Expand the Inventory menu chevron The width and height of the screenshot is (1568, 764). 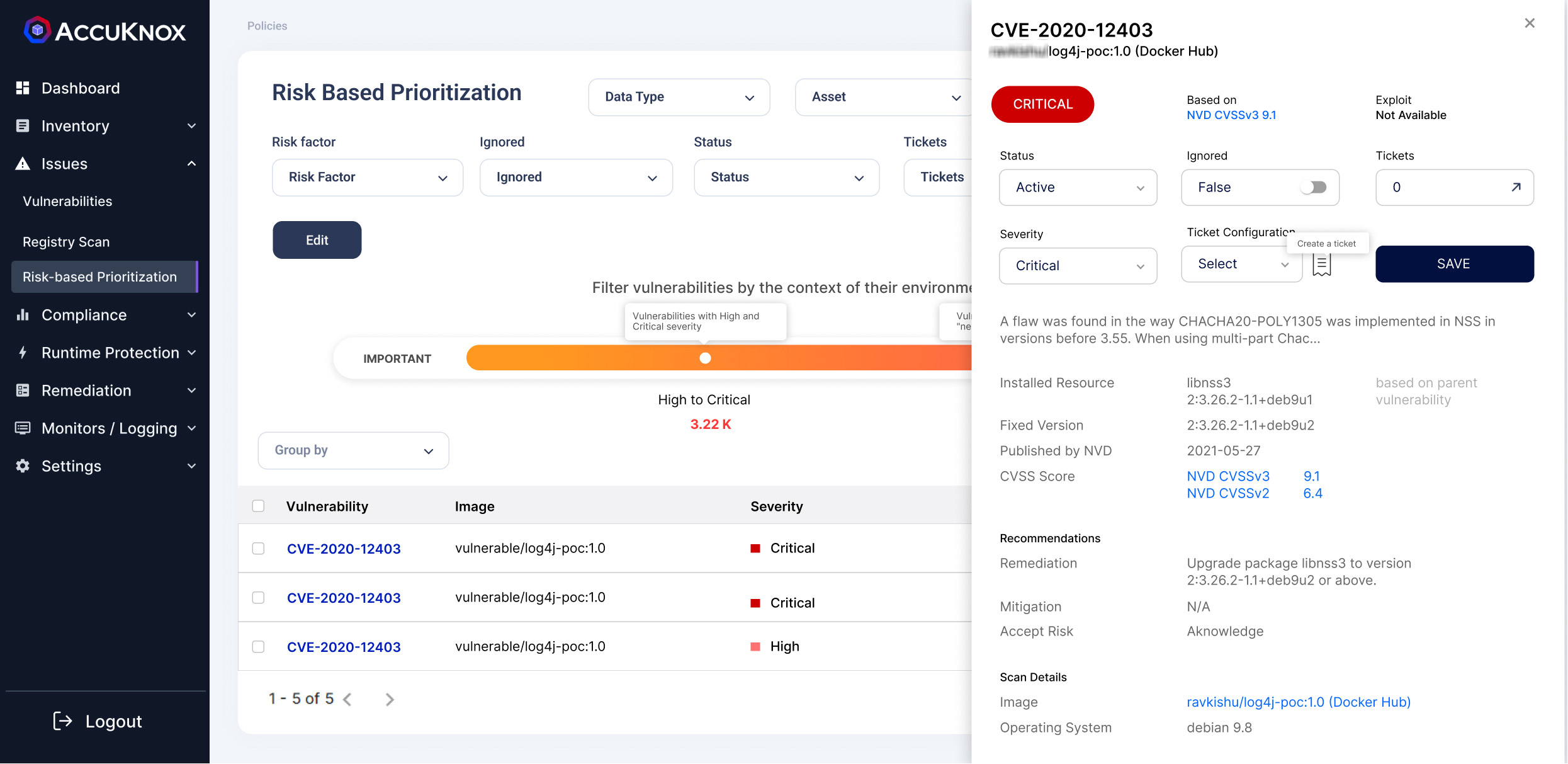pos(192,126)
